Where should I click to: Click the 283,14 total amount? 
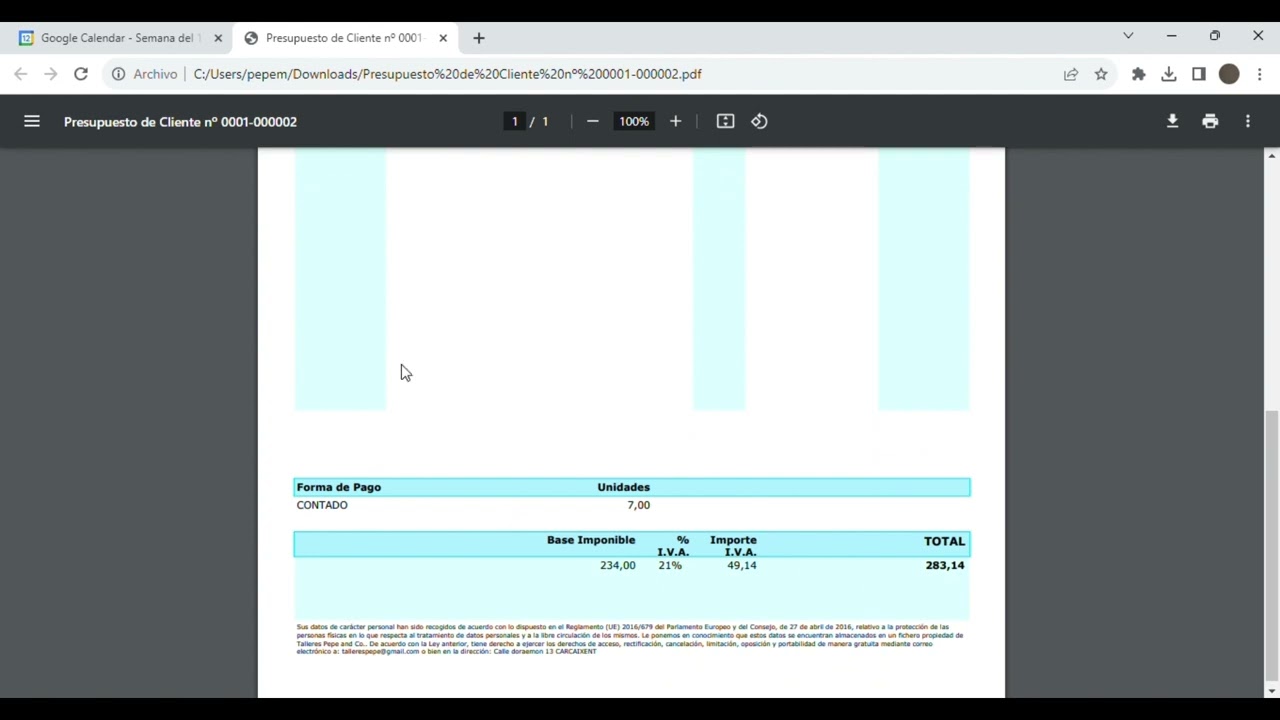coord(945,565)
